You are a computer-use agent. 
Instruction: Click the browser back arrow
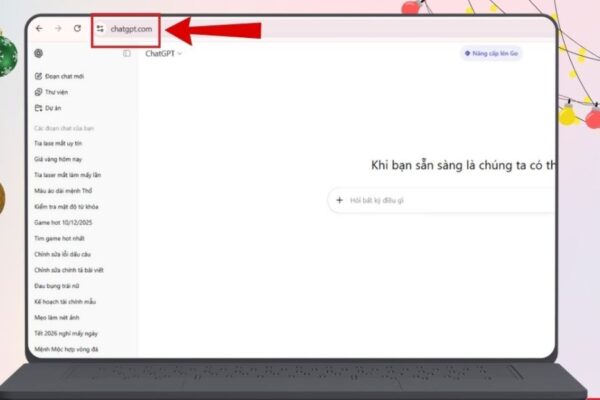[x=39, y=29]
